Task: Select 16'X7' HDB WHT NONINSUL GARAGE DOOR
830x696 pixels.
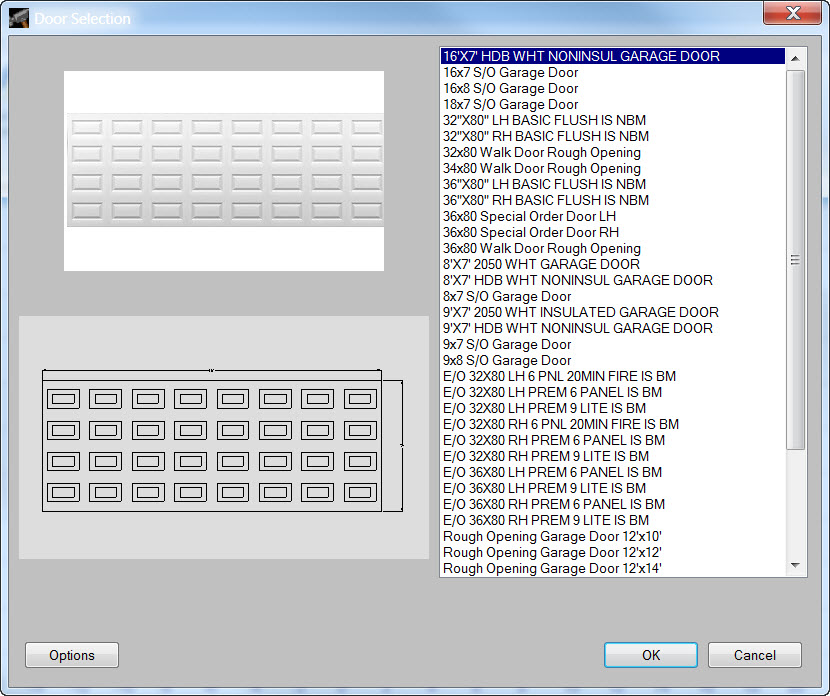Action: [x=613, y=56]
